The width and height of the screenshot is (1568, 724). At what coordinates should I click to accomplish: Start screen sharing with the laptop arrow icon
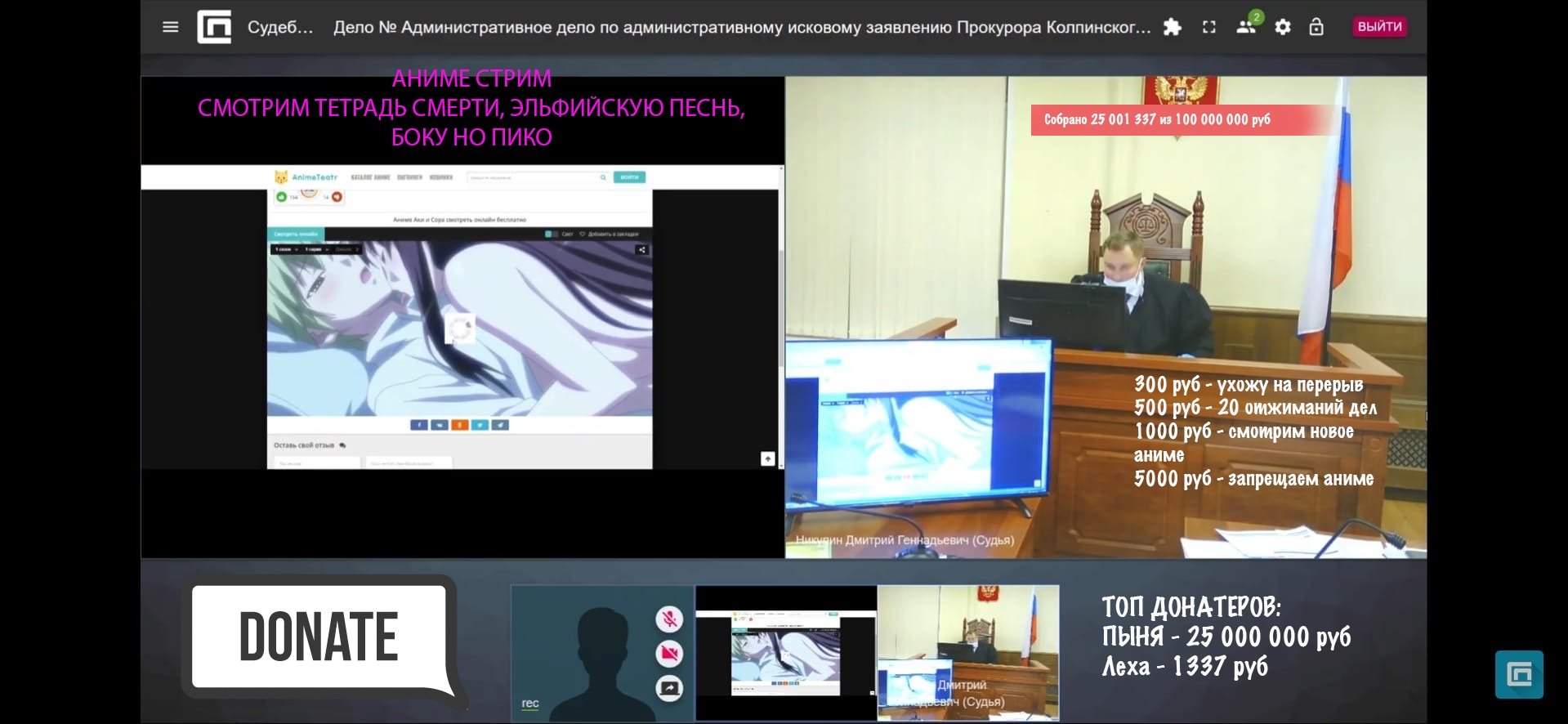tap(669, 689)
